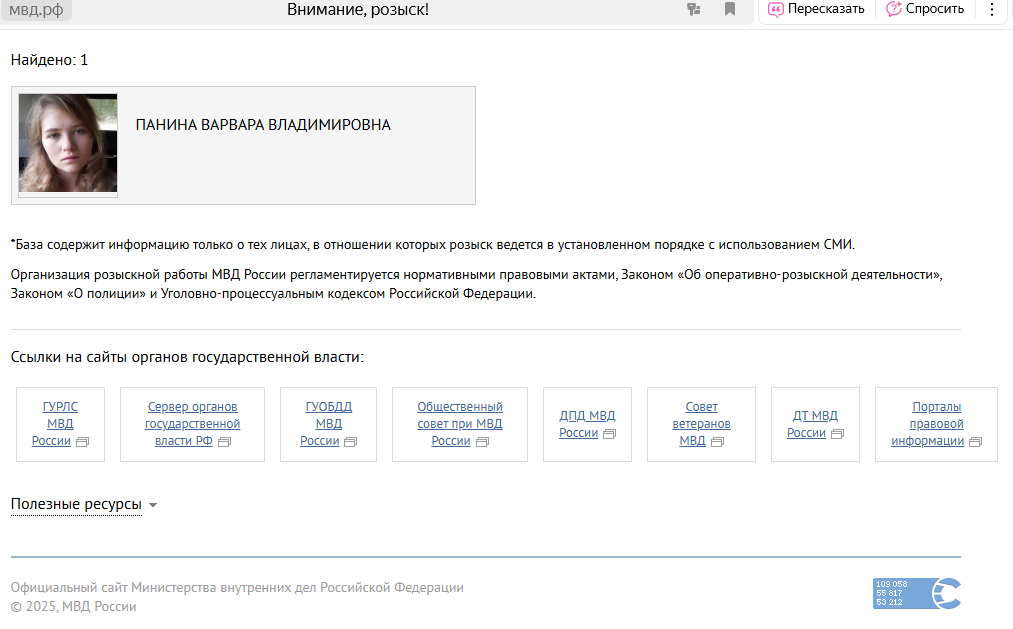Click the heading Ссылки на сайты органов государственной власти
The width and height of the screenshot is (1013, 629).
point(187,357)
